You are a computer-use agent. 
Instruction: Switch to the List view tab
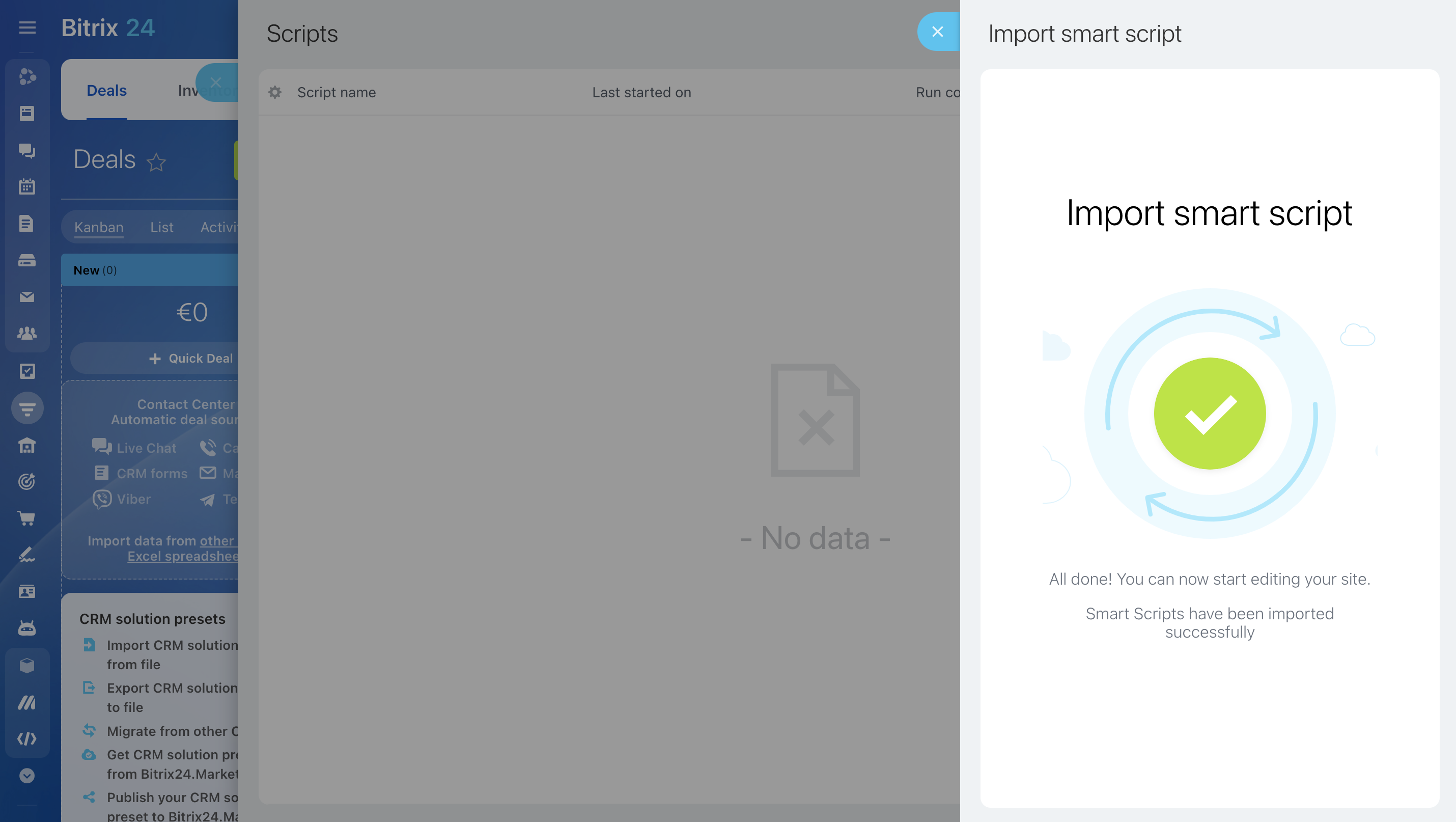click(x=162, y=227)
